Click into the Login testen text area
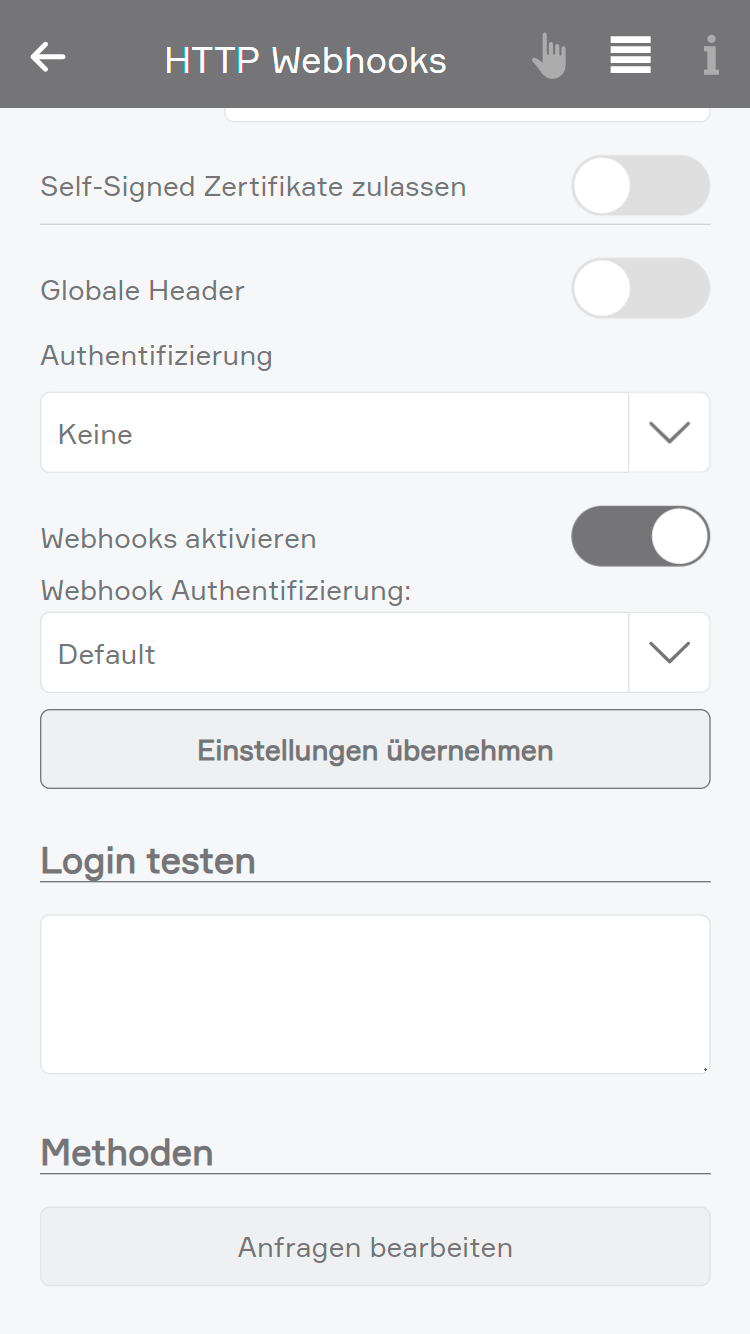This screenshot has width=750, height=1334. (x=375, y=994)
